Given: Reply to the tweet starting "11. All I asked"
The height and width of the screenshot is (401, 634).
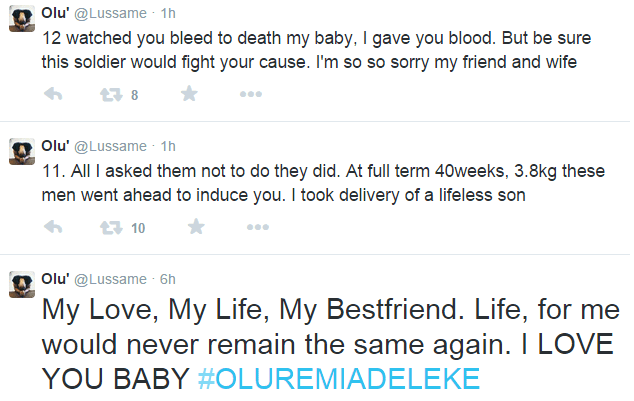Looking at the screenshot, I should [55, 227].
